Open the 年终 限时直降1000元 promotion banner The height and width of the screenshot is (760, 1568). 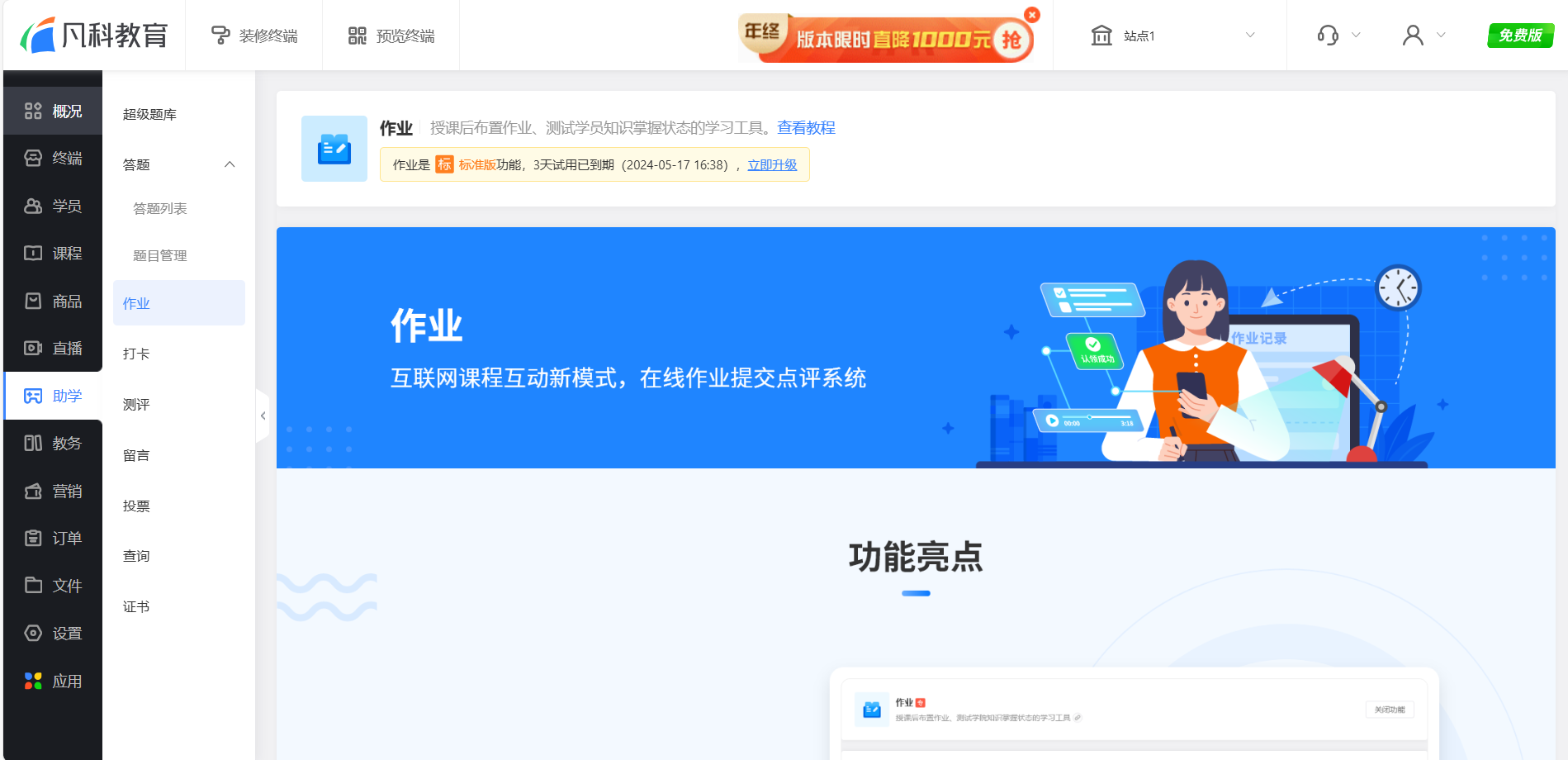pos(885,38)
